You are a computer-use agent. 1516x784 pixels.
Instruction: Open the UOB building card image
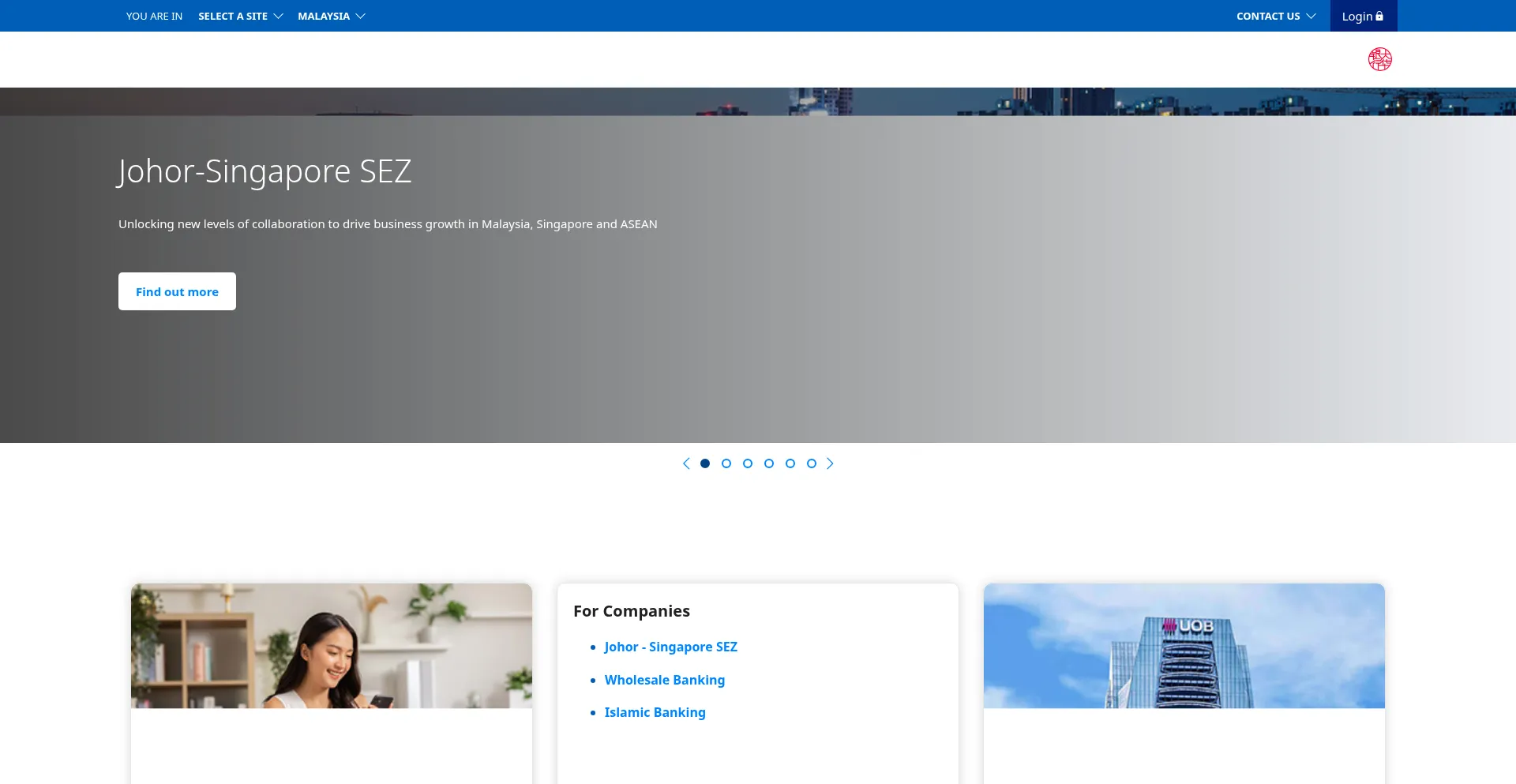1184,646
